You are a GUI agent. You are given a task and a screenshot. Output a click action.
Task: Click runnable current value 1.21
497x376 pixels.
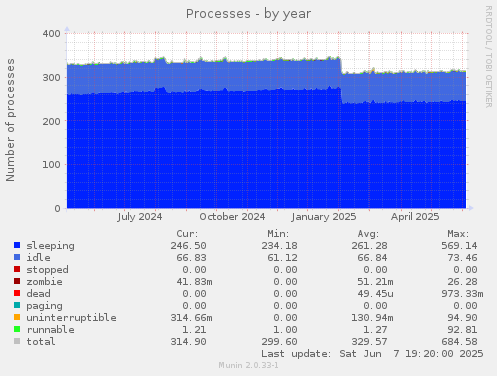tap(194, 330)
